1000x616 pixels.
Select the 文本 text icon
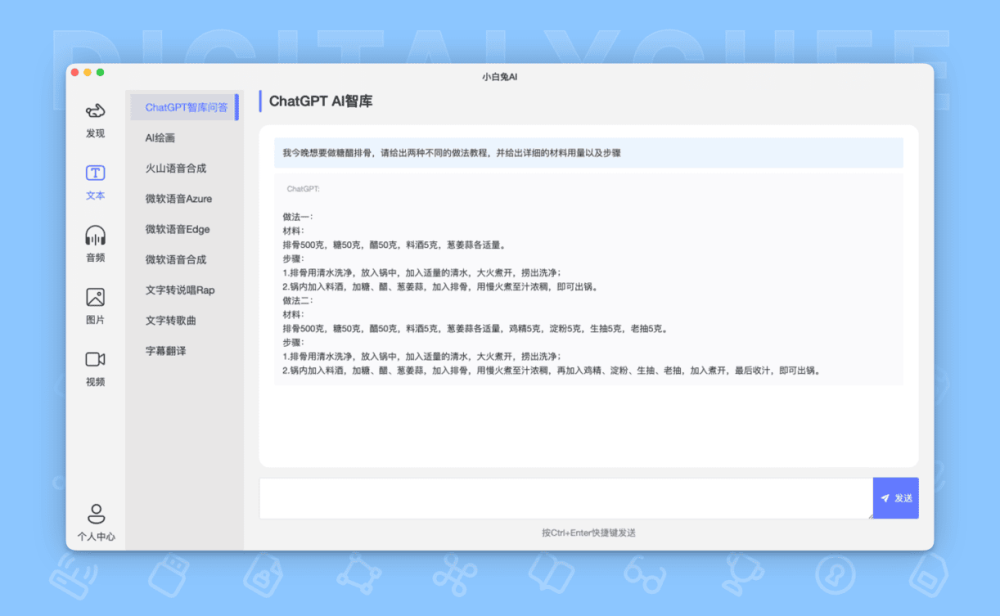point(95,173)
